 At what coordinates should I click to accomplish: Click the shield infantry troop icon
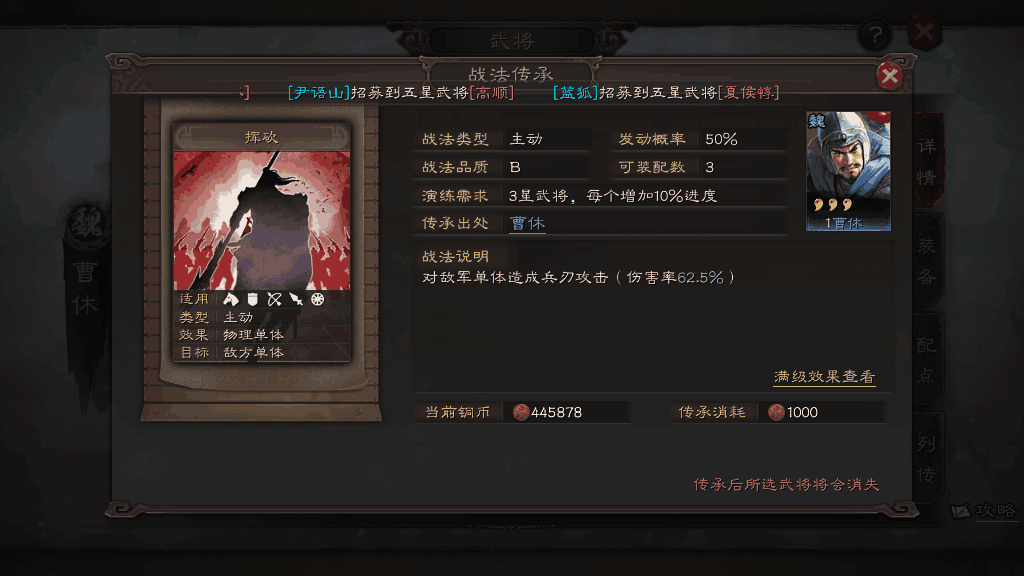[253, 299]
